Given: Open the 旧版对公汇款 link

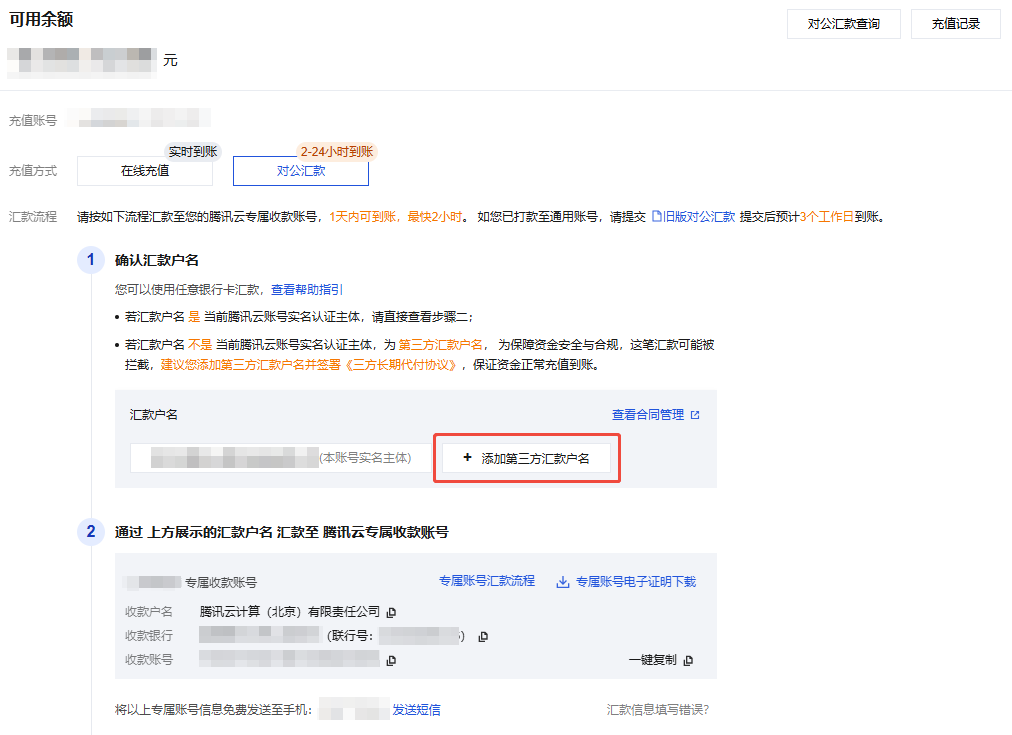Looking at the screenshot, I should click(699, 217).
